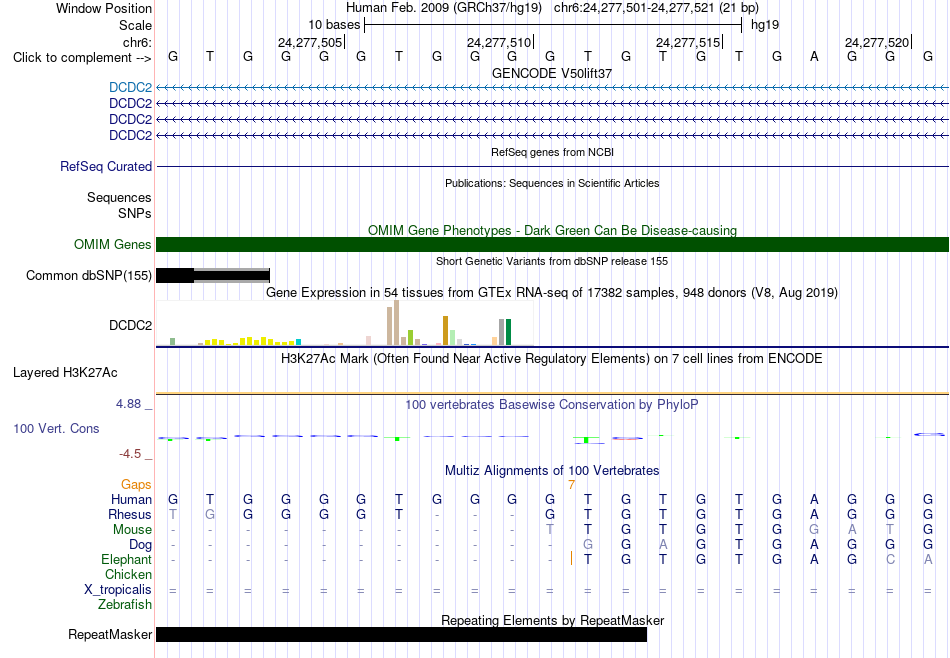Click the 4.88 PhyloP upper scale value
The image size is (950, 658).
(x=128, y=404)
